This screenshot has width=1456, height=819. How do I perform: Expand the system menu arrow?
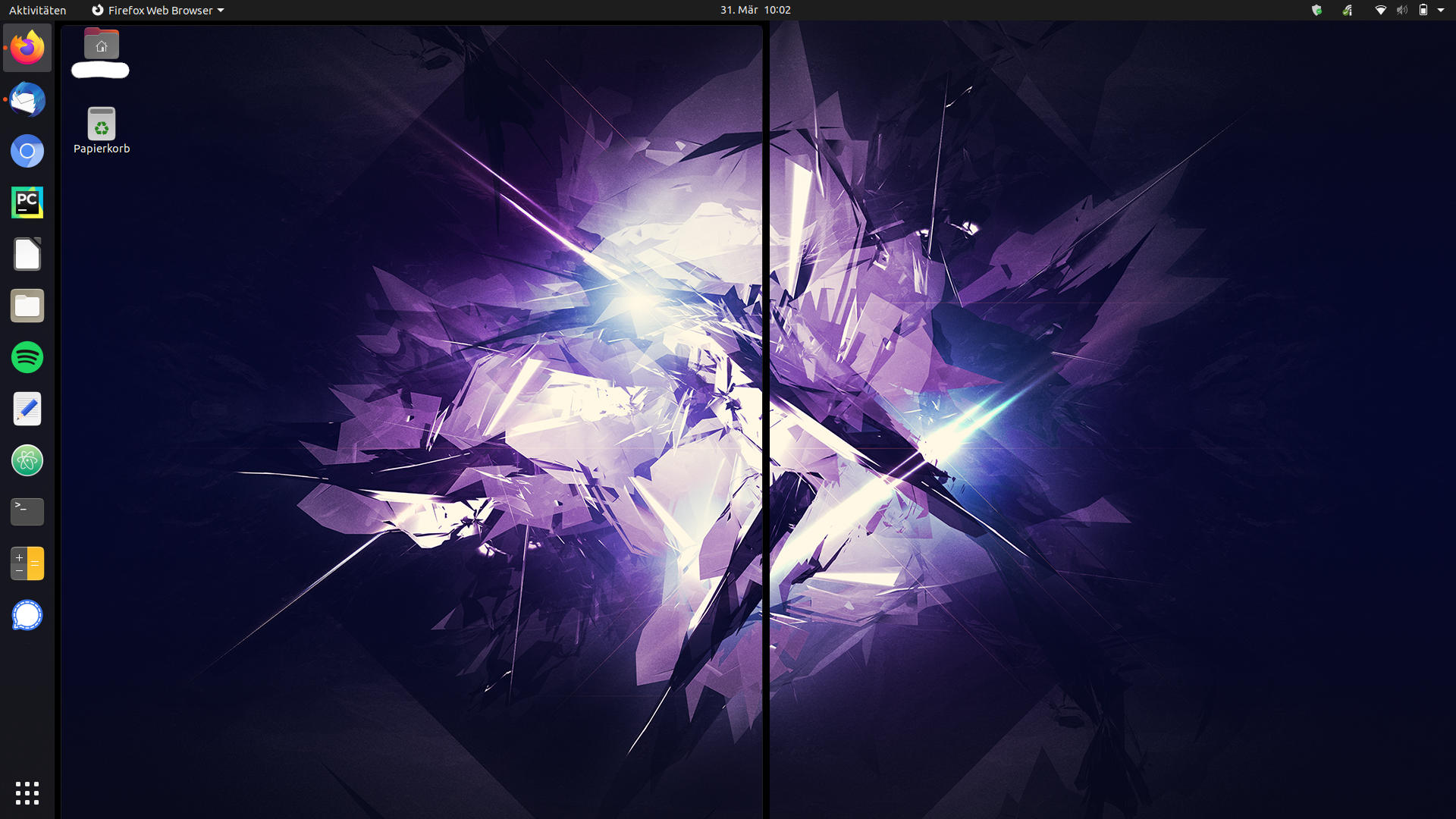(x=1441, y=10)
